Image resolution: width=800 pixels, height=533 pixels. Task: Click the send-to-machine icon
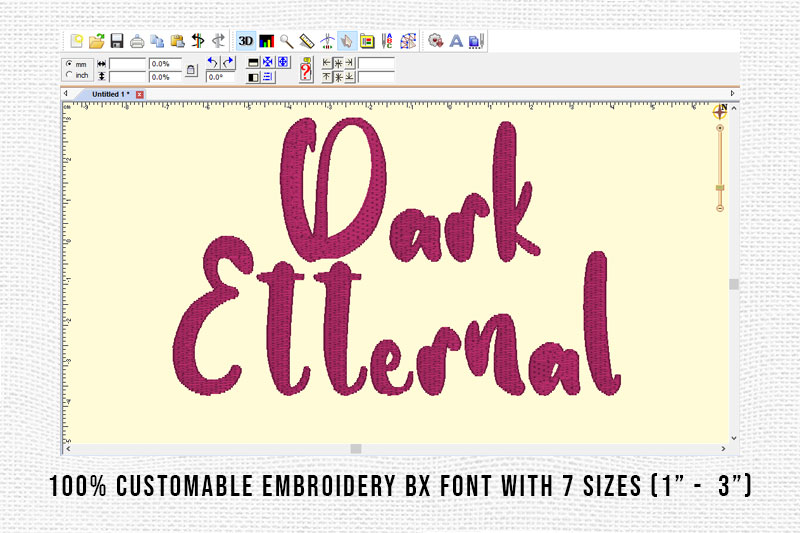pos(476,41)
